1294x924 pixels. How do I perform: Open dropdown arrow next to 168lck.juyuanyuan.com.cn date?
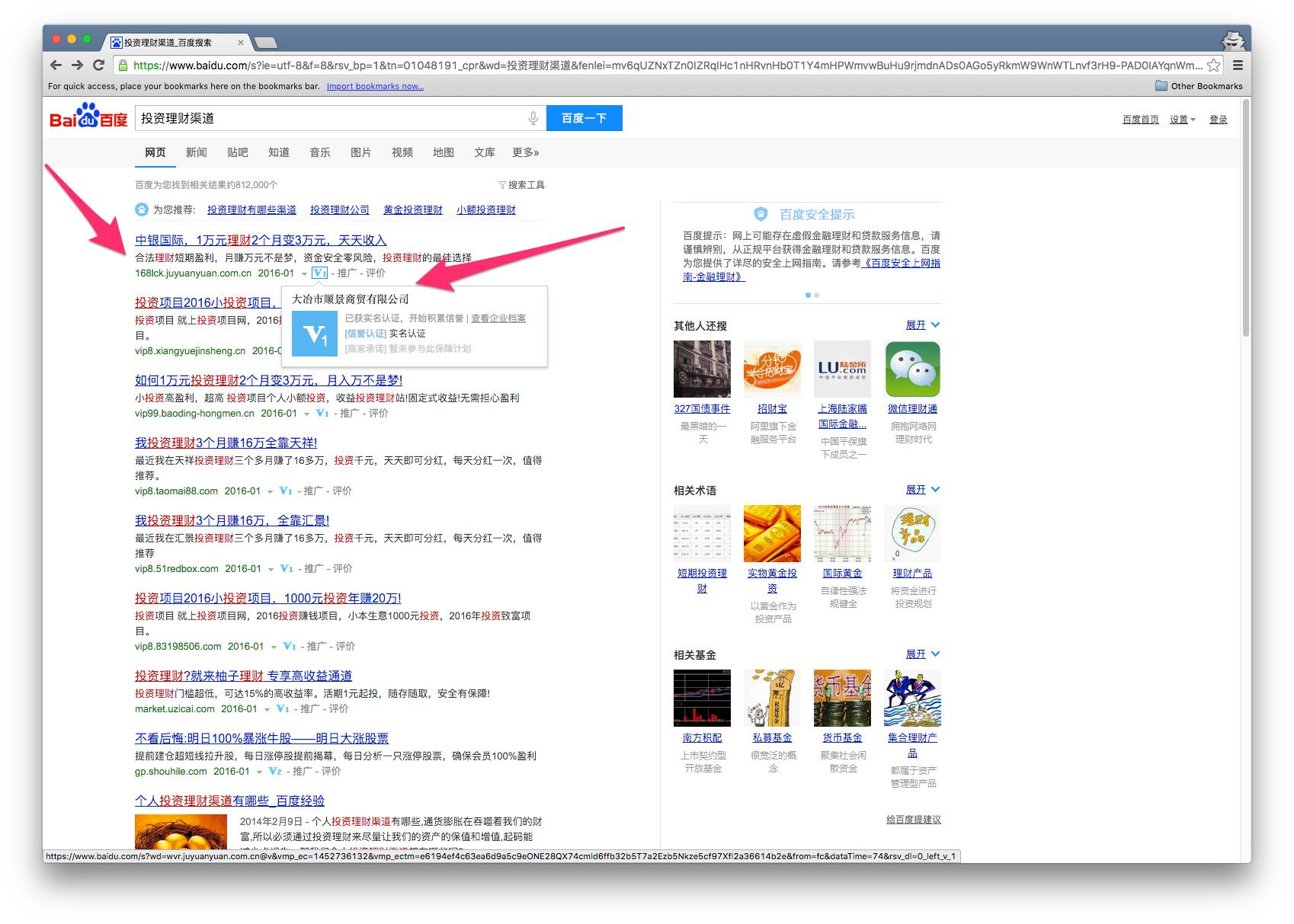pyautogui.click(x=304, y=273)
